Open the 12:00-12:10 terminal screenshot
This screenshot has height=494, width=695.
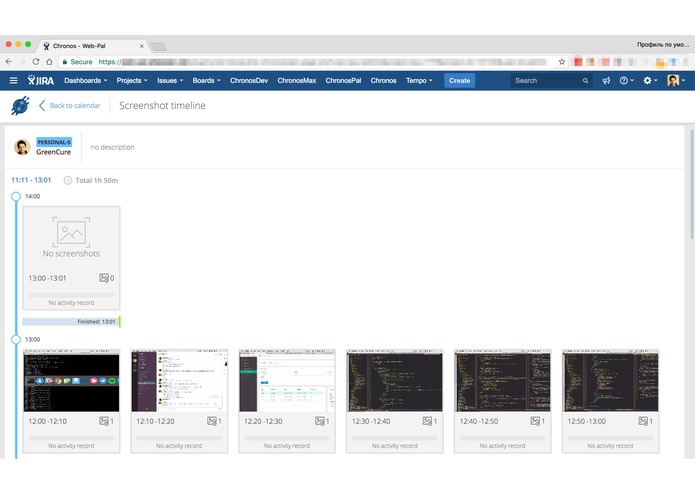(x=71, y=381)
